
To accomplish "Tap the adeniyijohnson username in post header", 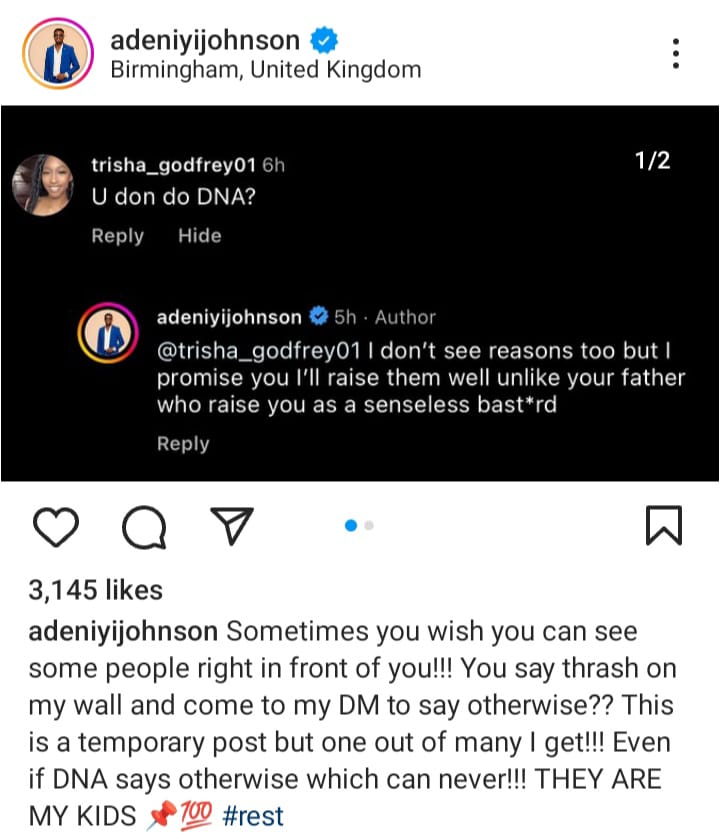I will pyautogui.click(x=204, y=41).
